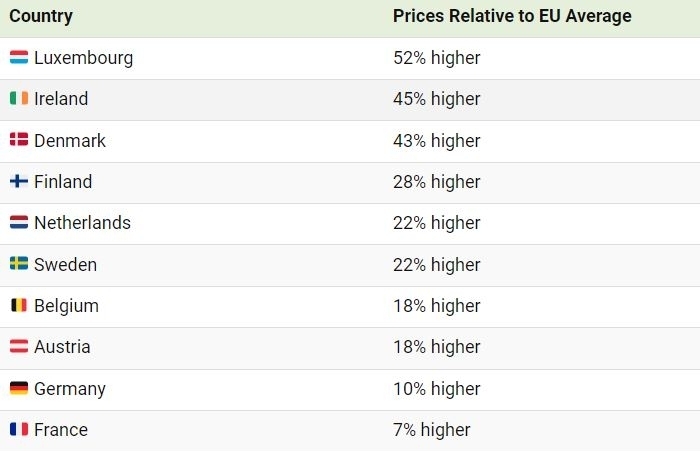Click the Austria flag icon

coord(19,347)
